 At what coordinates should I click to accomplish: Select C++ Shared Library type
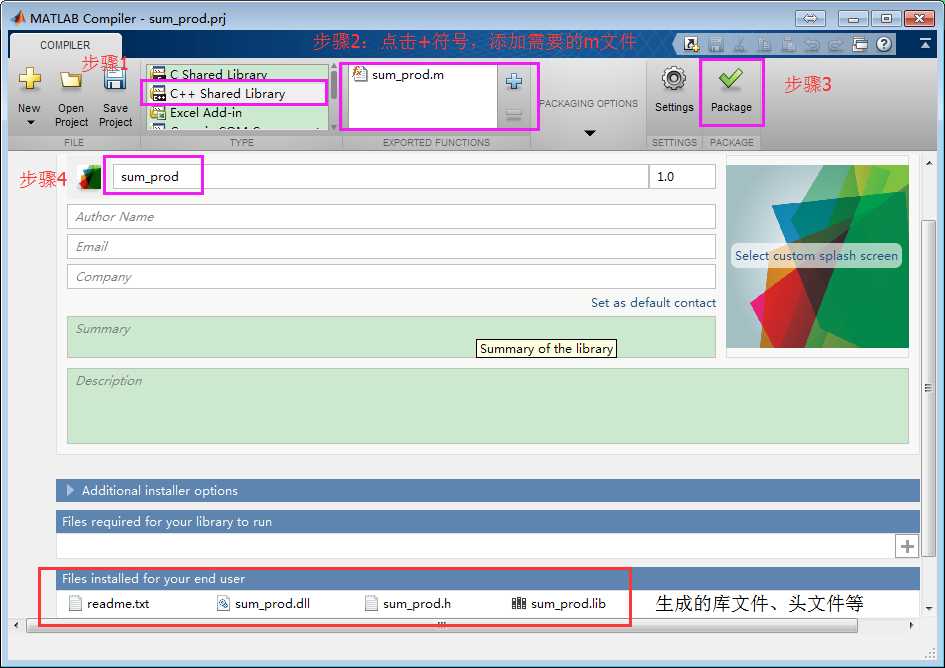(227, 93)
